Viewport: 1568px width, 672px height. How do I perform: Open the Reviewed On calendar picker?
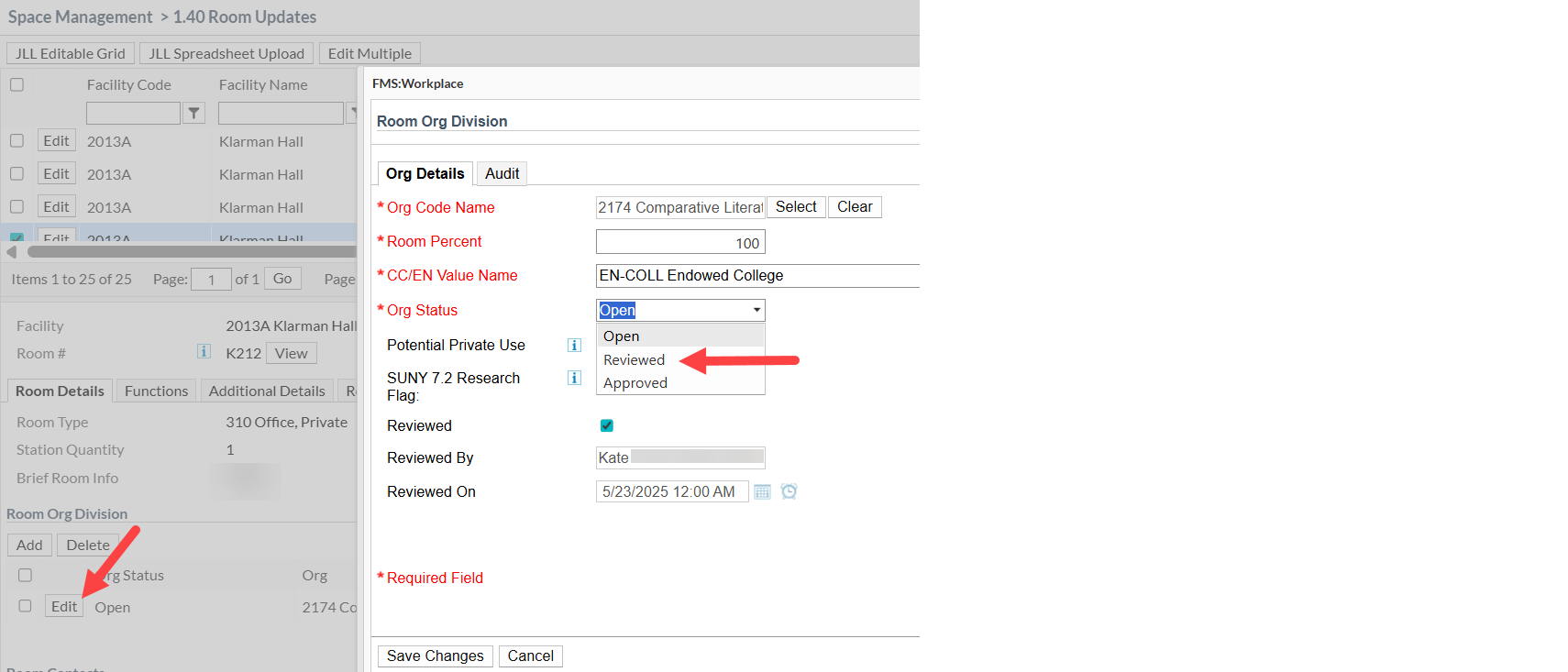pyautogui.click(x=762, y=492)
